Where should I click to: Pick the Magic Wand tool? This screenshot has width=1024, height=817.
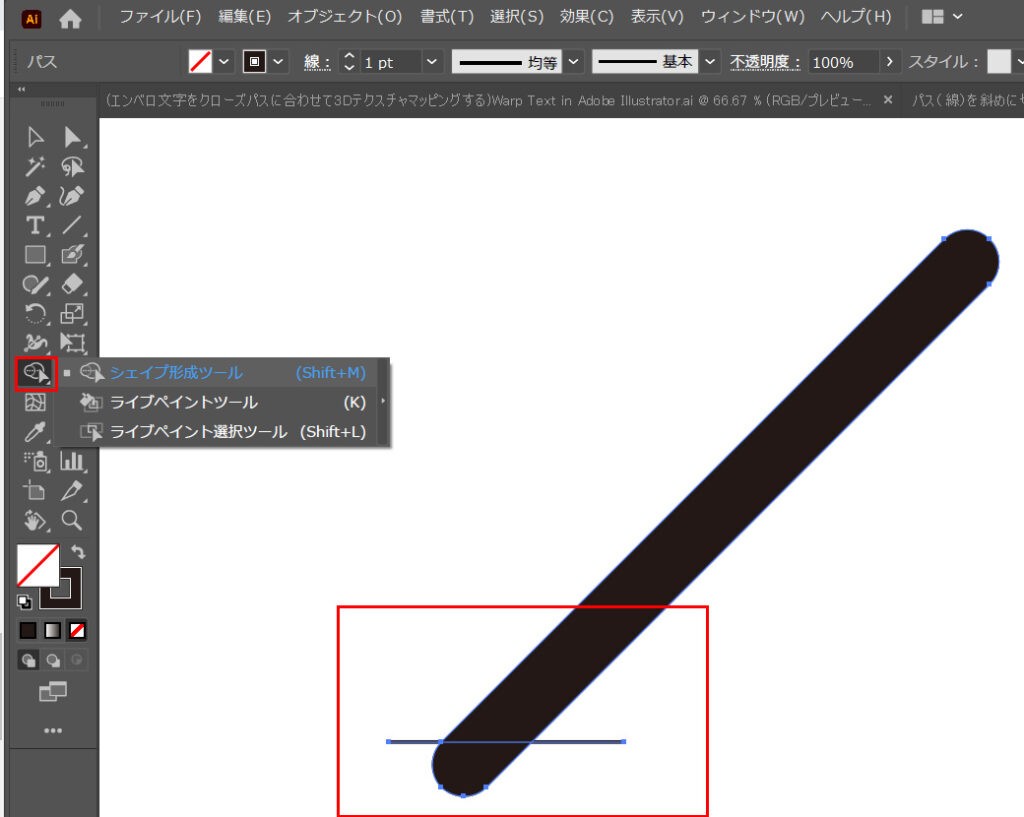(35, 167)
